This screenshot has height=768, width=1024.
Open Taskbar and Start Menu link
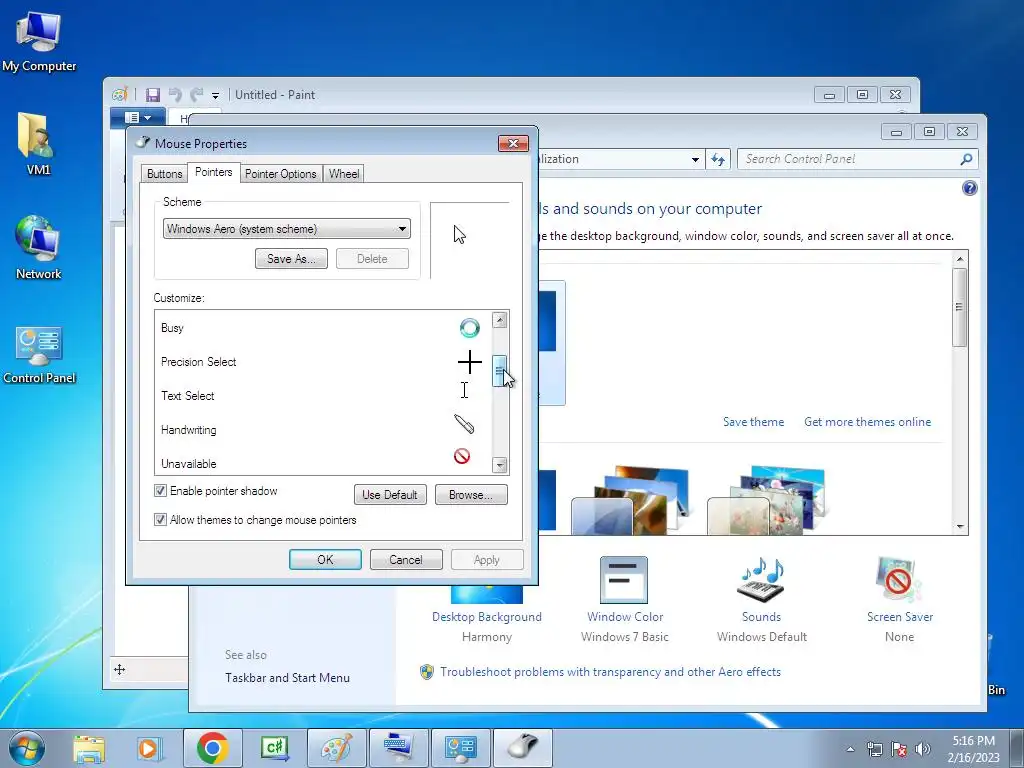click(x=287, y=678)
